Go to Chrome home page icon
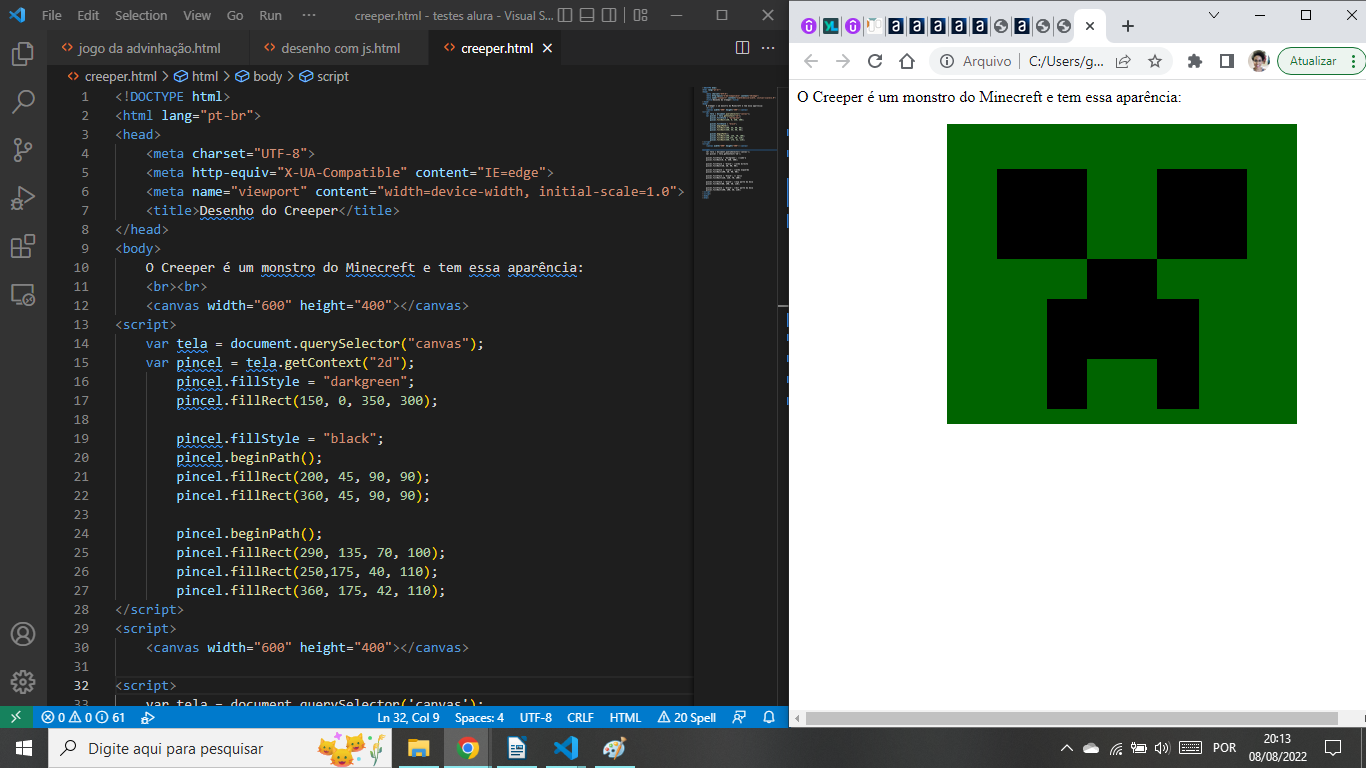Viewport: 1366px width, 768px height. pyautogui.click(x=907, y=61)
